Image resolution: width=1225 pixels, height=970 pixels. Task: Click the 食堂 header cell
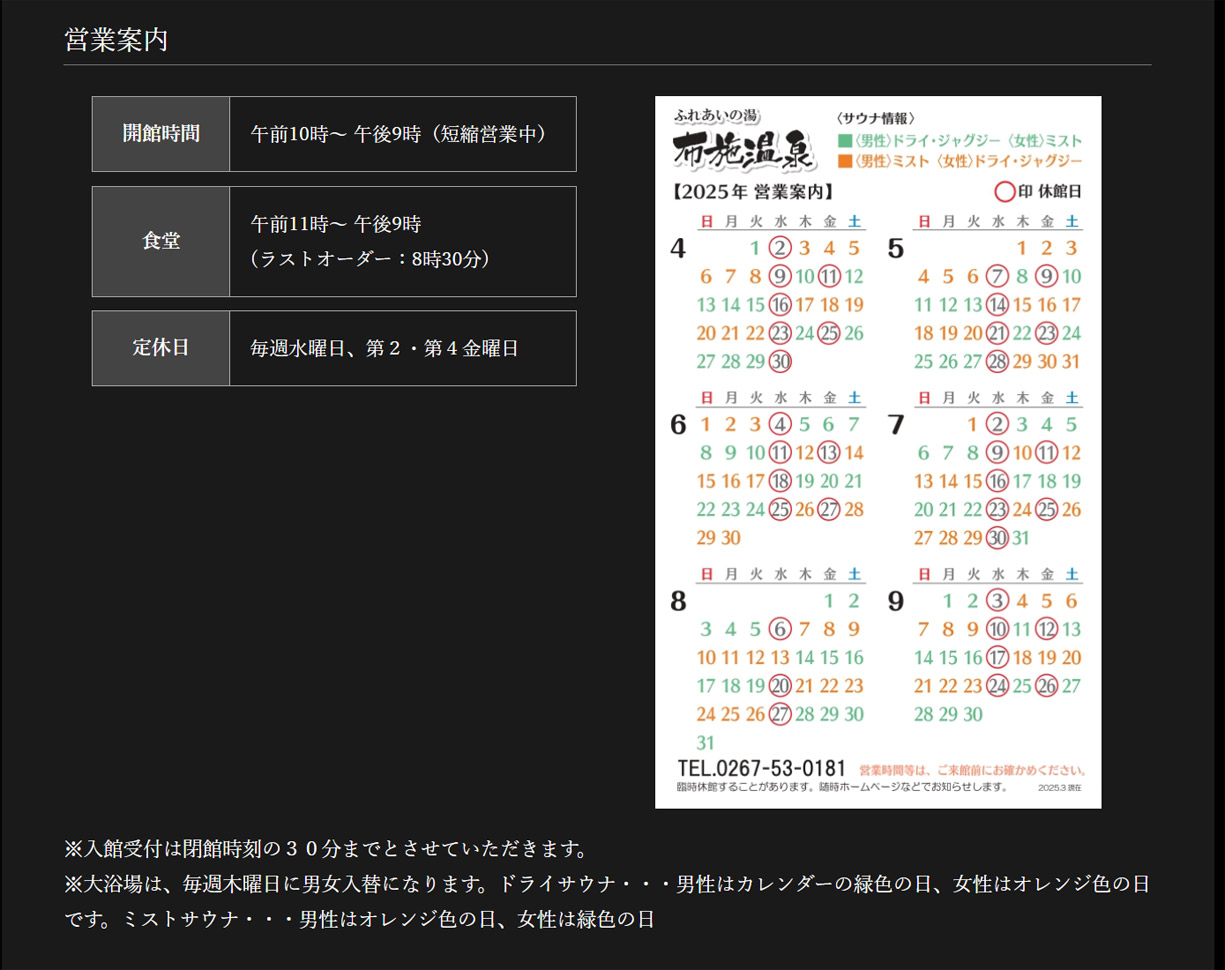161,241
